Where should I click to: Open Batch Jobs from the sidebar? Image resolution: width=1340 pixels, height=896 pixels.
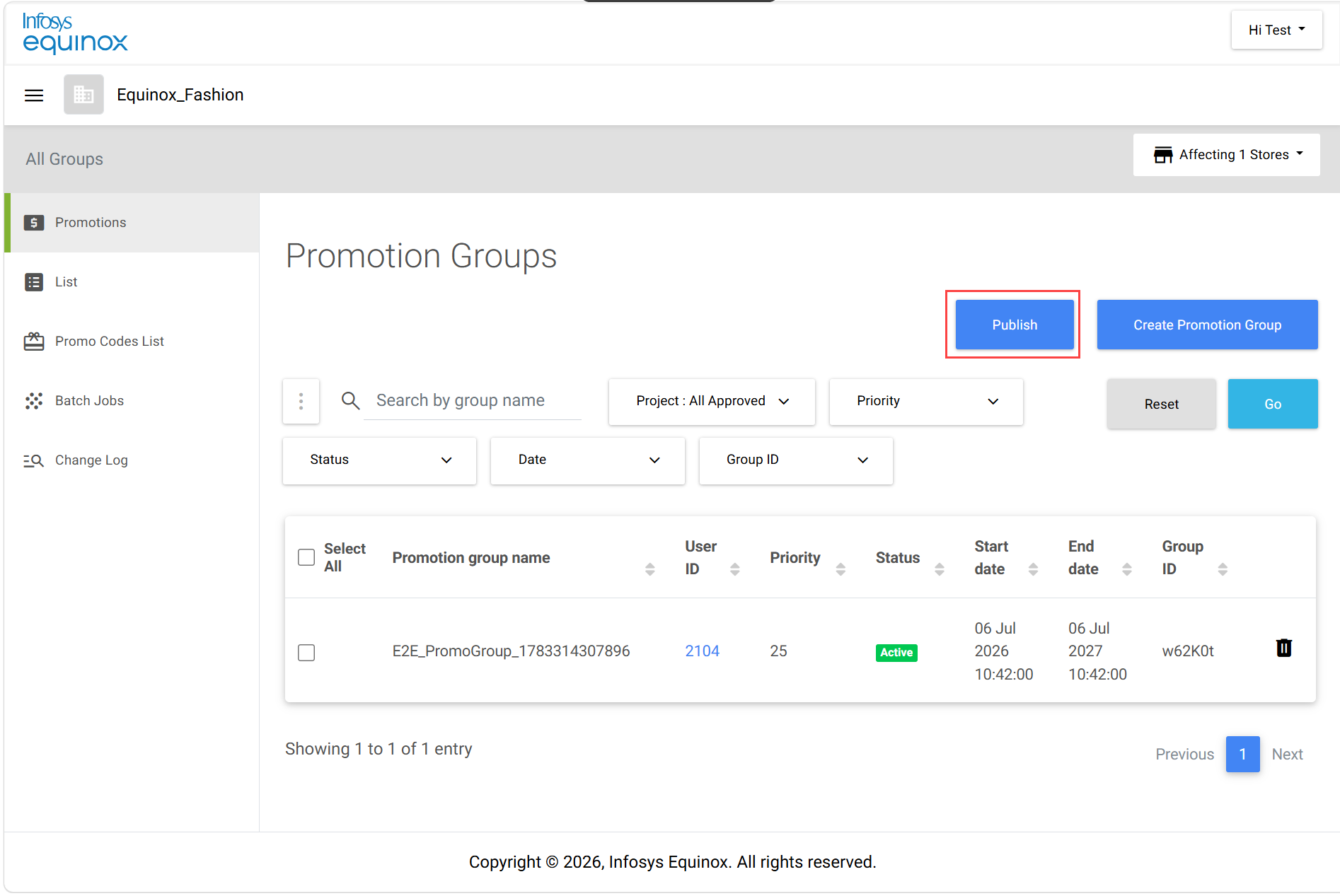coord(89,401)
